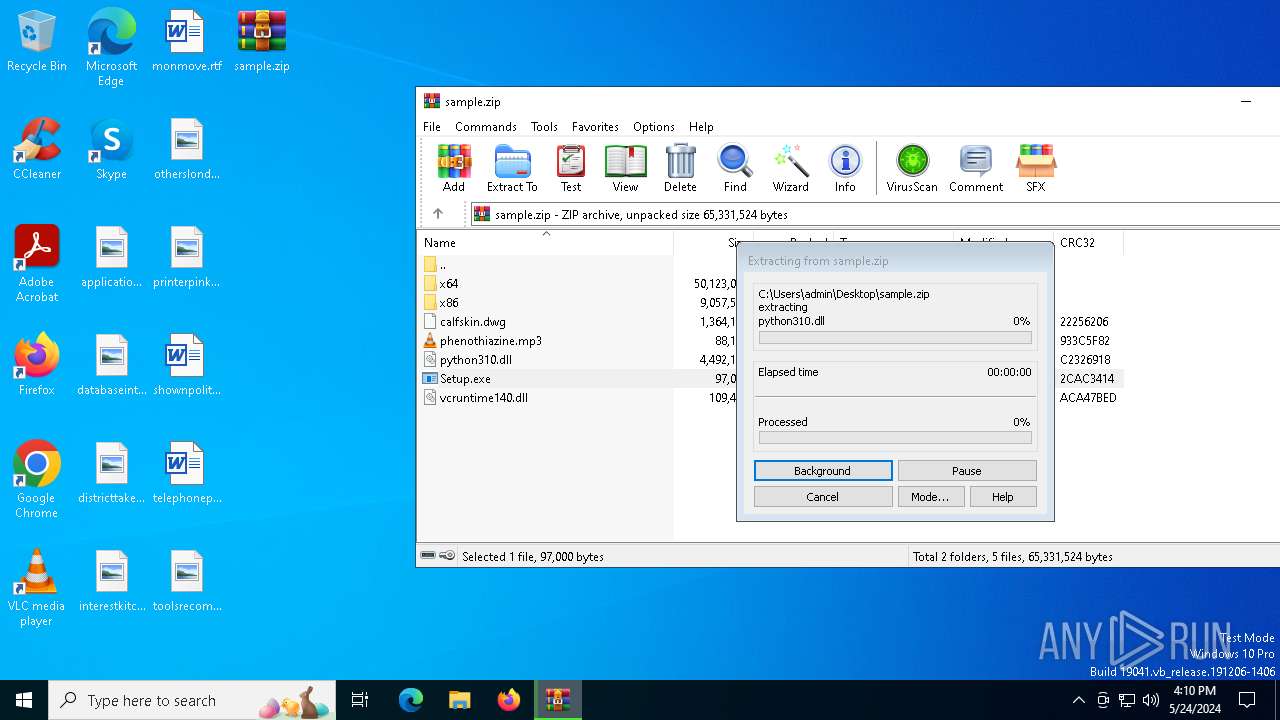Viewport: 1280px width, 720px height.
Task: Click File Explorer taskbar icon
Action: tap(459, 700)
